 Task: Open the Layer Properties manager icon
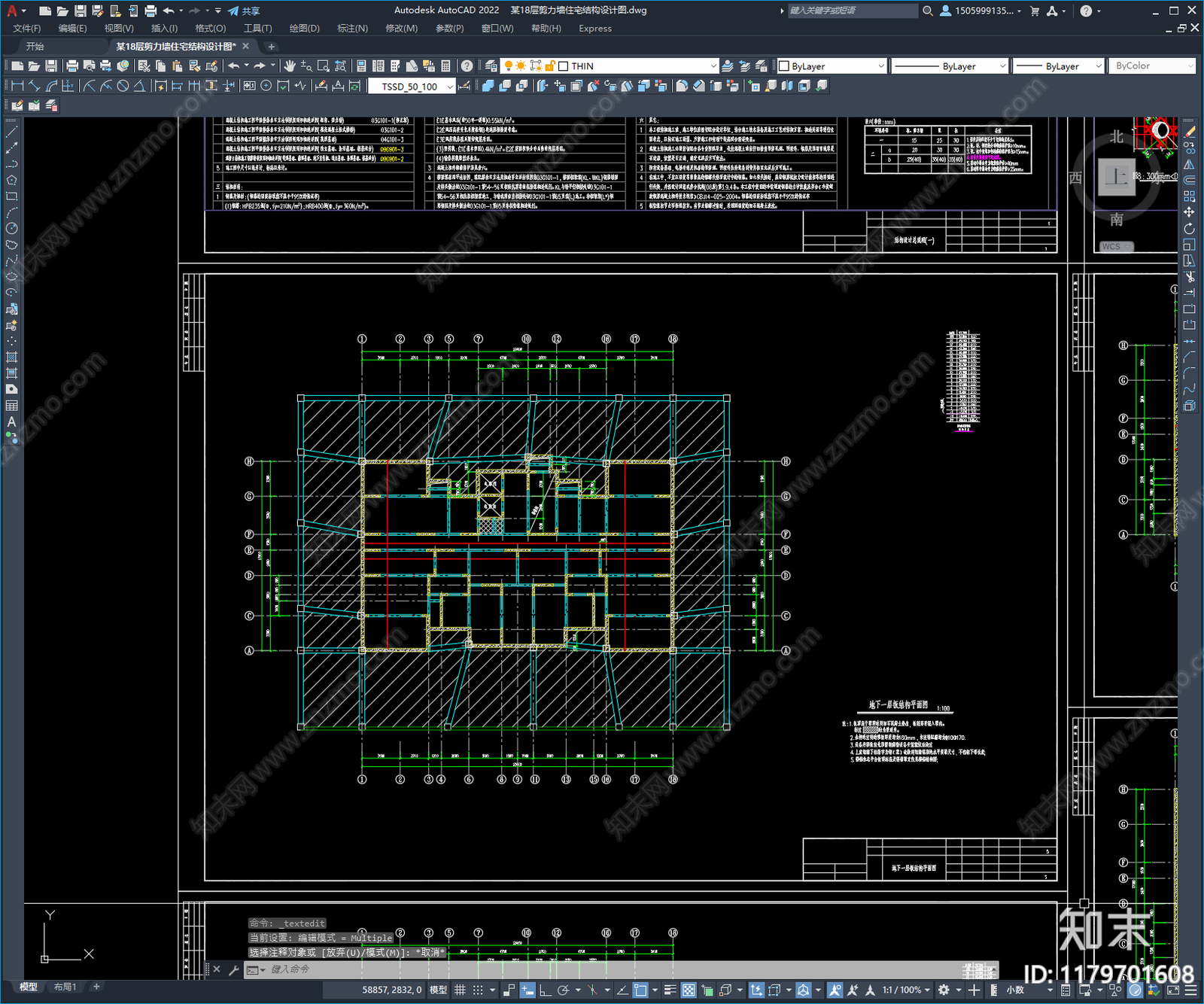(491, 66)
